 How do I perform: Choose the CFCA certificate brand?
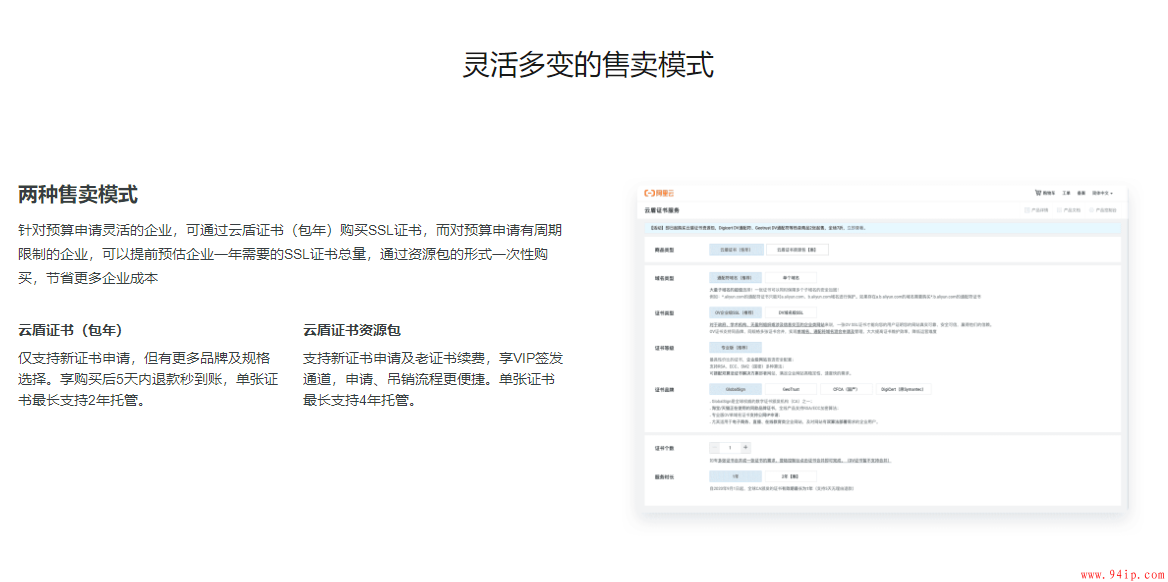click(846, 389)
